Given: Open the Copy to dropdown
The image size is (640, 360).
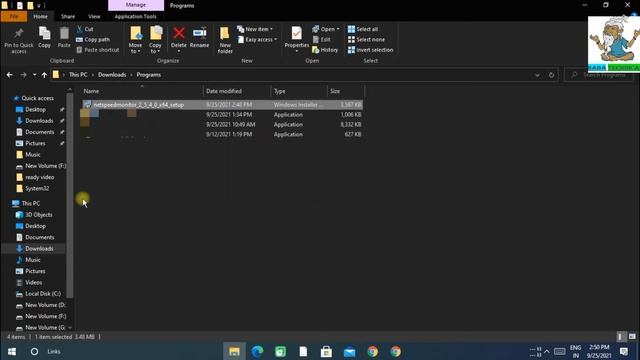Looking at the screenshot, I should [155, 40].
